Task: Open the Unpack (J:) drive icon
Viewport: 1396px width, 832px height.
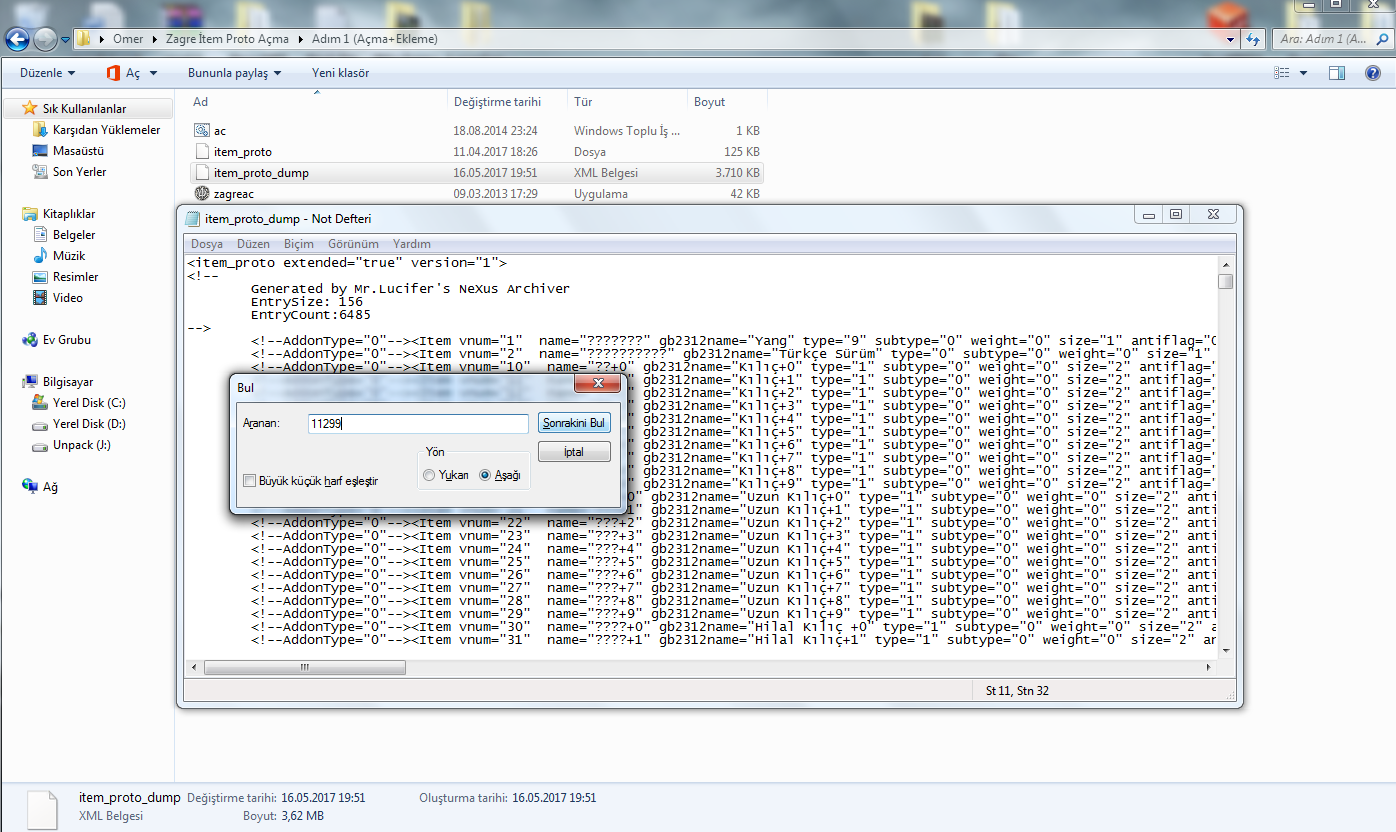Action: [40, 445]
